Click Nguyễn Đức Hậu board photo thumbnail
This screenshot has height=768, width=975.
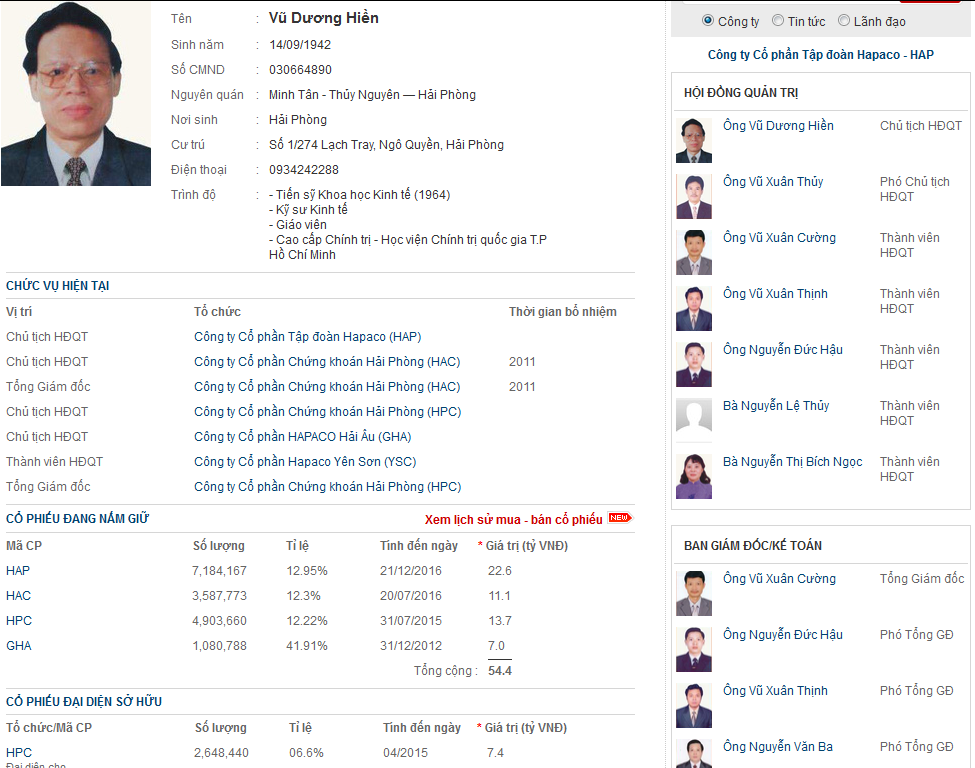click(694, 364)
